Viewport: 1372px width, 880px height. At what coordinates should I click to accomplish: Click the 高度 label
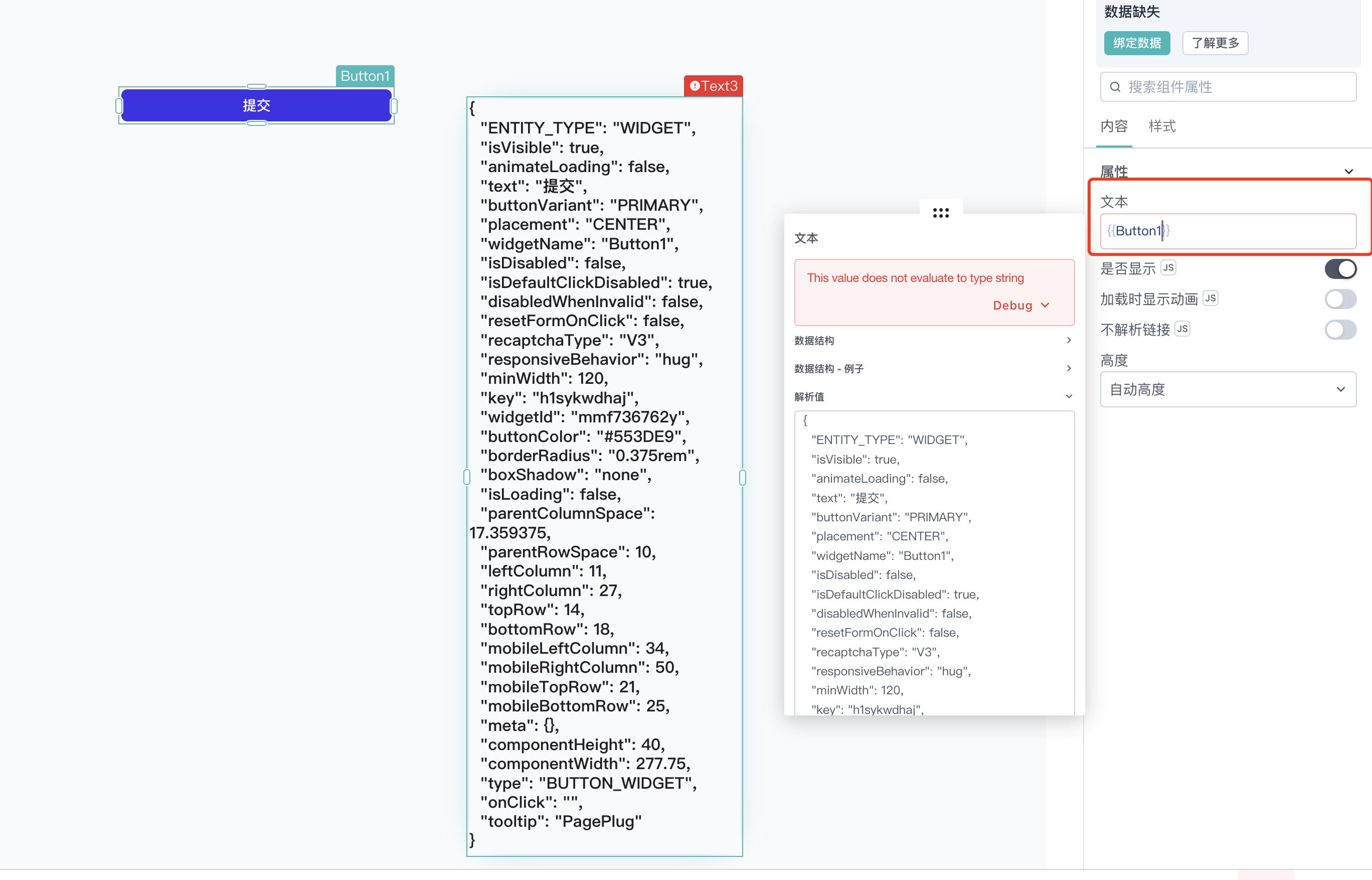click(1114, 361)
